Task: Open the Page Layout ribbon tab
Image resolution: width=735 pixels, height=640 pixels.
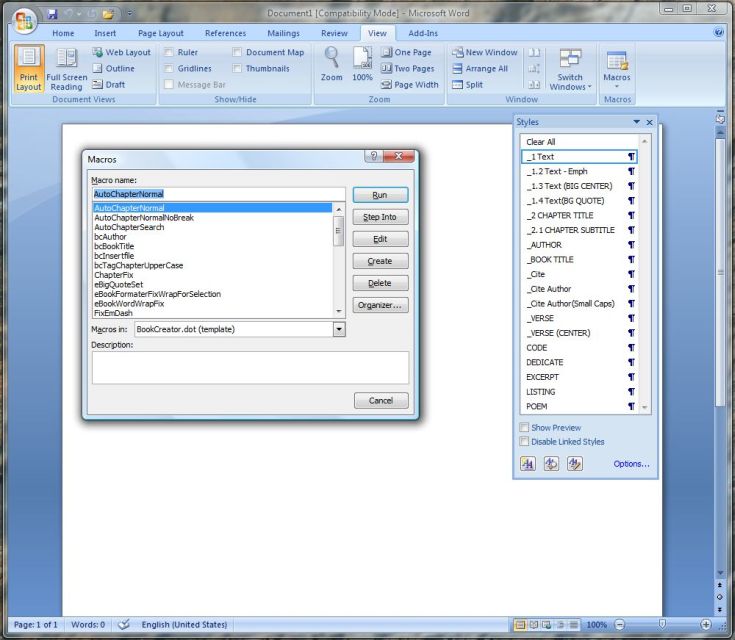Action: click(161, 33)
